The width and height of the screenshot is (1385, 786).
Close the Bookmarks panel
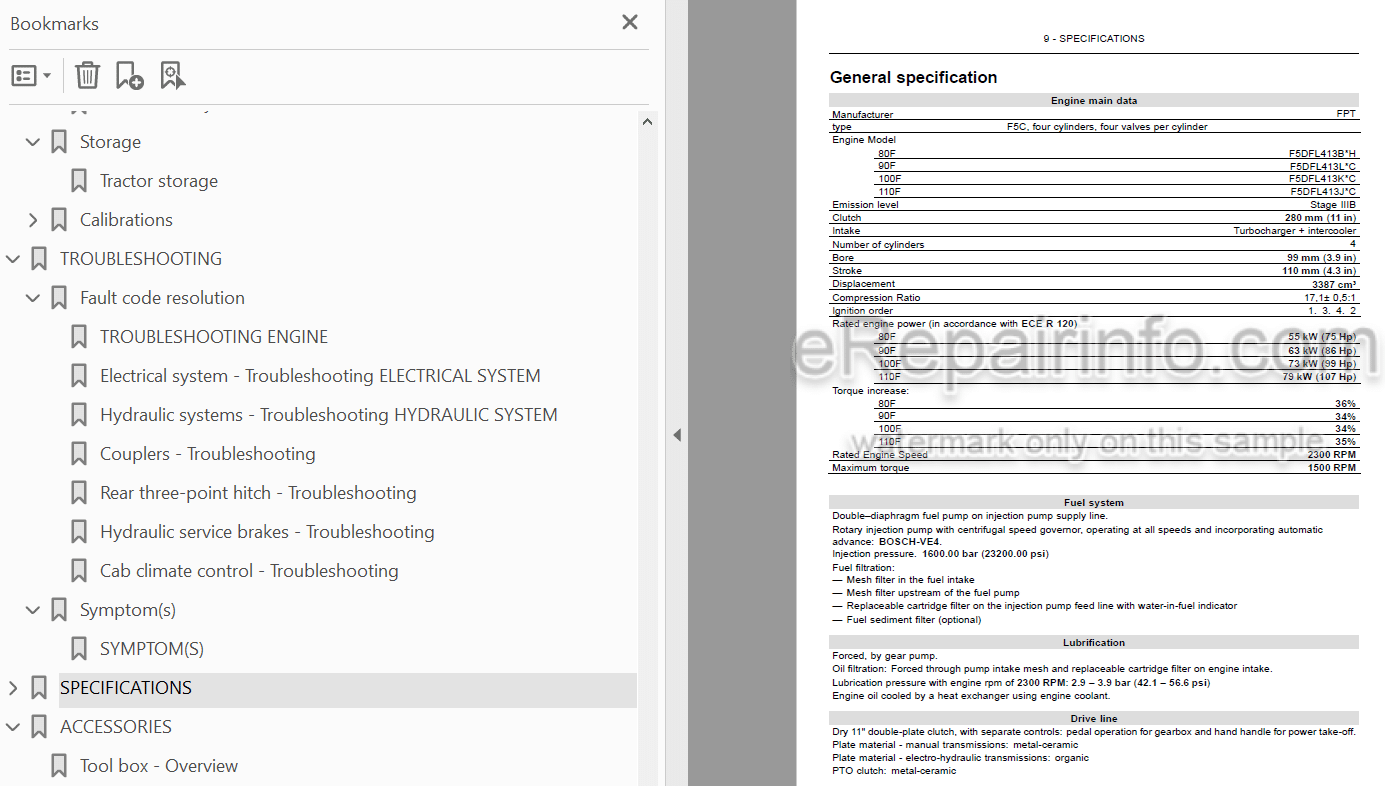pos(630,22)
